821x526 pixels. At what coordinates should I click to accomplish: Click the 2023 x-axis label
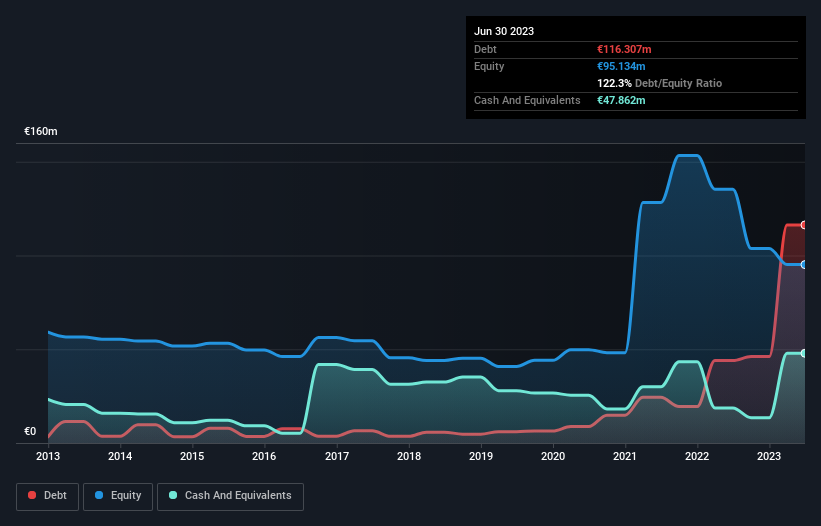(x=769, y=456)
